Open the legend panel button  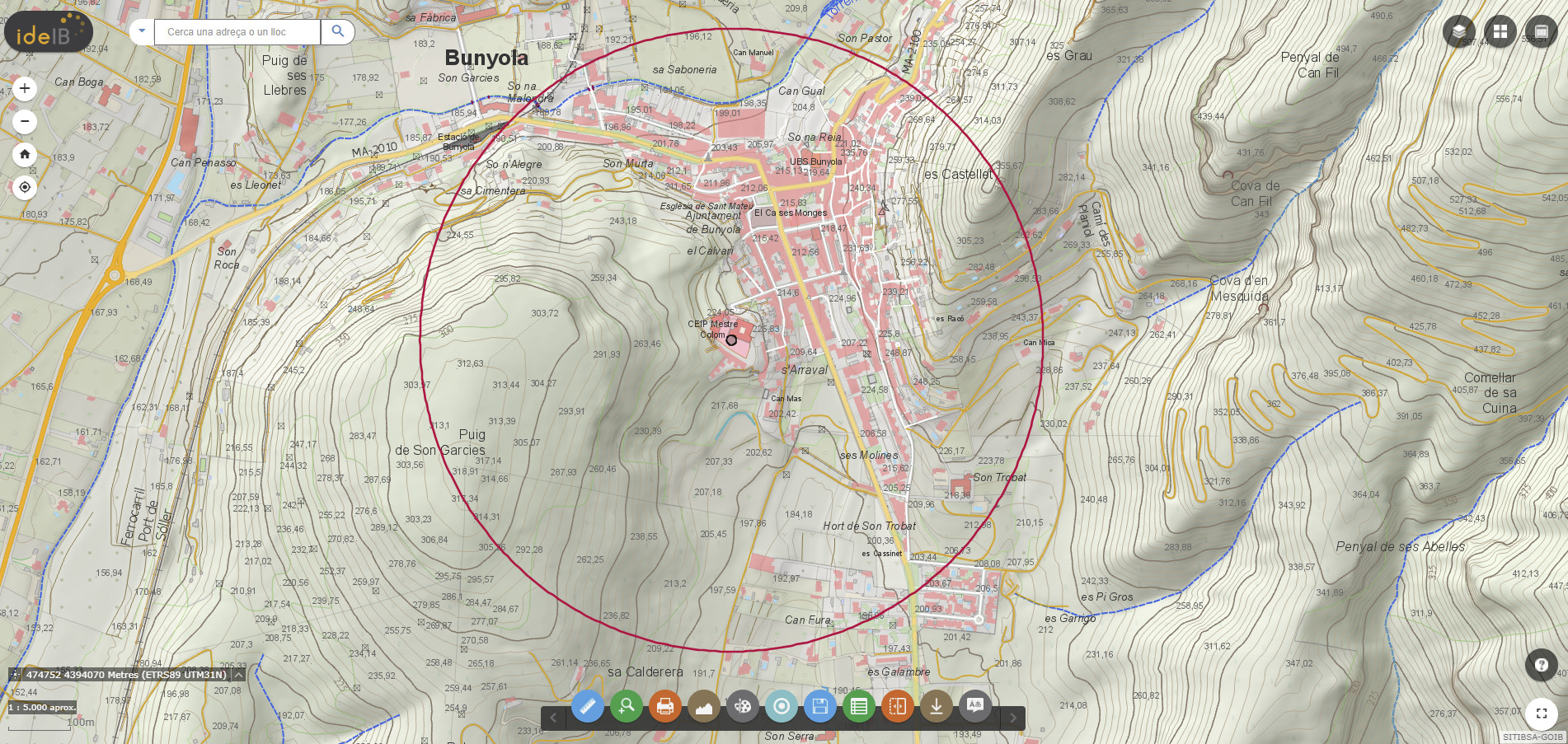(x=1541, y=31)
